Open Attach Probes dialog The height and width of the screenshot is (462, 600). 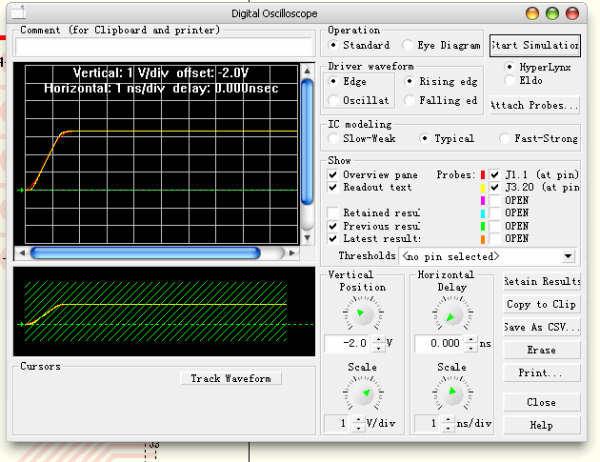535,105
